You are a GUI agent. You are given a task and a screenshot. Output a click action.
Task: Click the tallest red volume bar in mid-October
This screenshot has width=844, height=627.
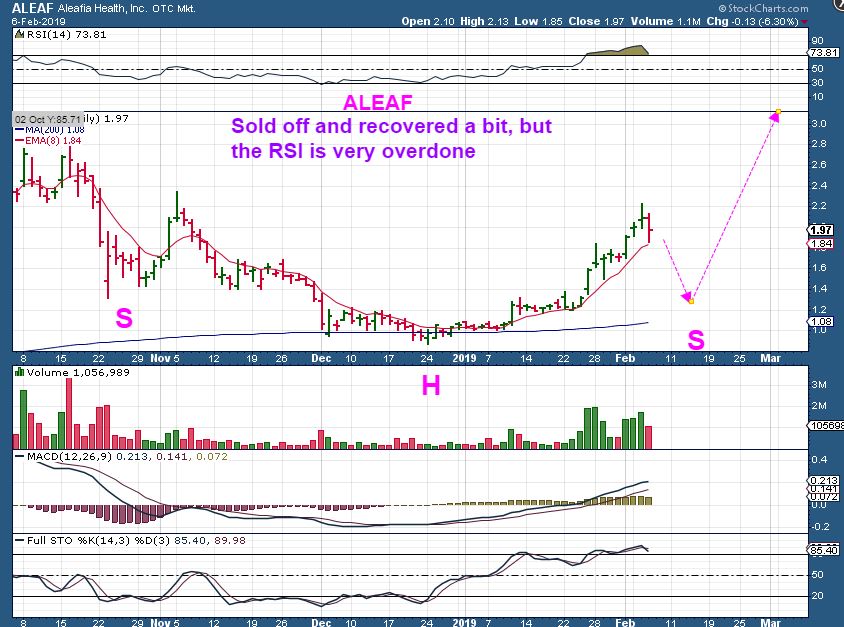click(69, 413)
